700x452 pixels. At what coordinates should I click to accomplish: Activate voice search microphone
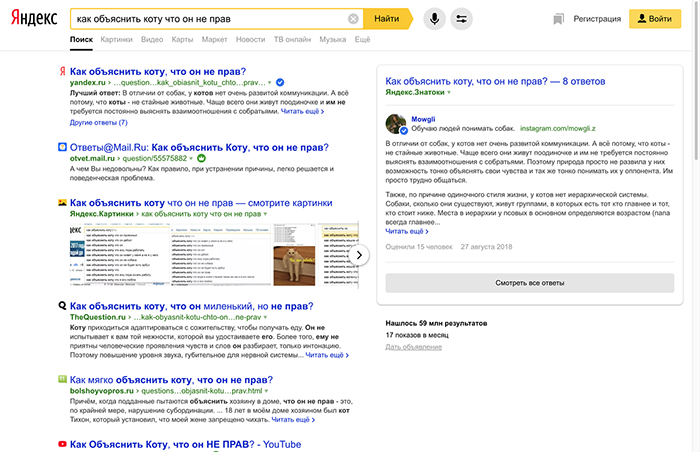pyautogui.click(x=434, y=19)
